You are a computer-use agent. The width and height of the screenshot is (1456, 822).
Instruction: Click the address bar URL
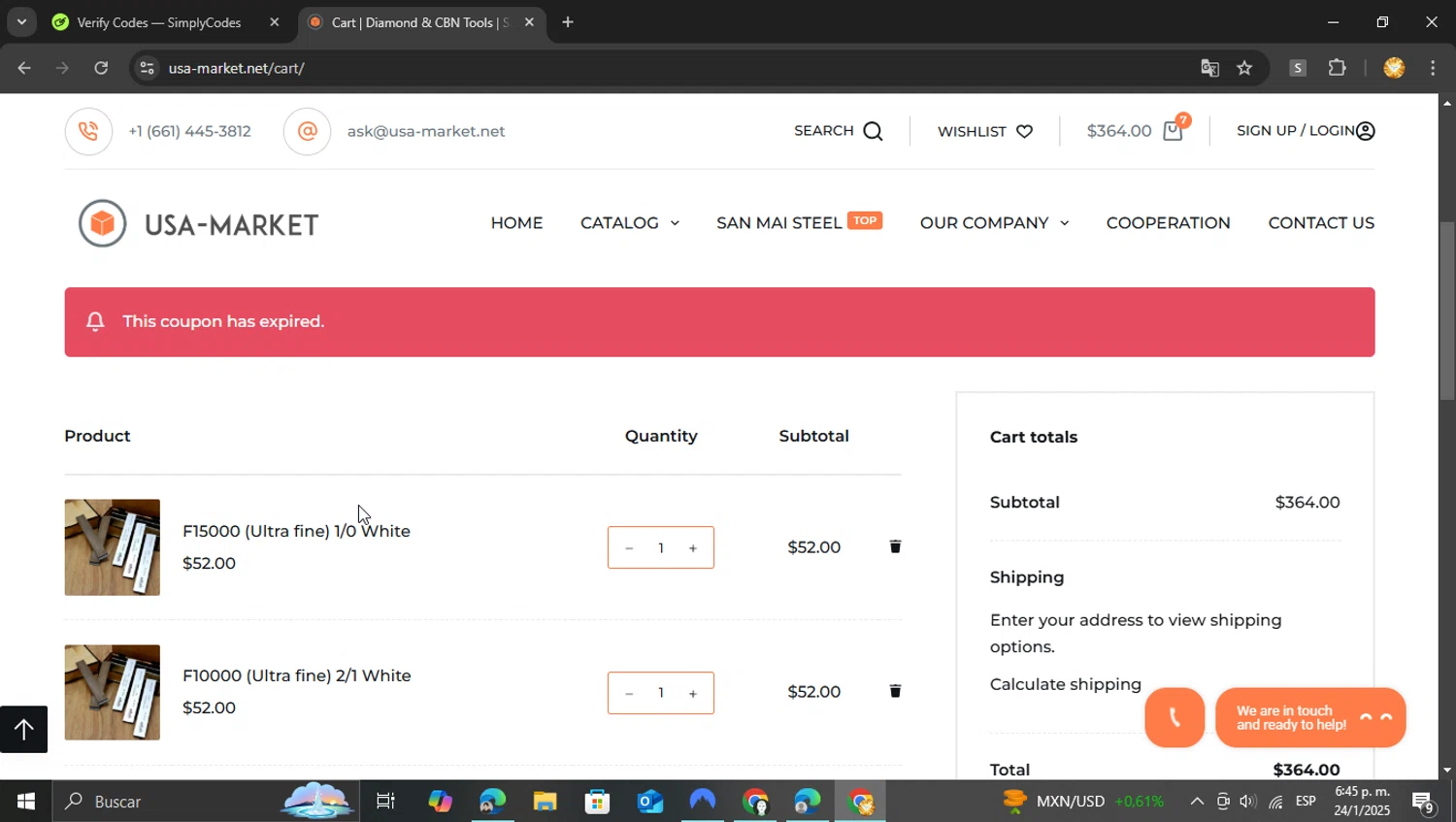pyautogui.click(x=236, y=68)
